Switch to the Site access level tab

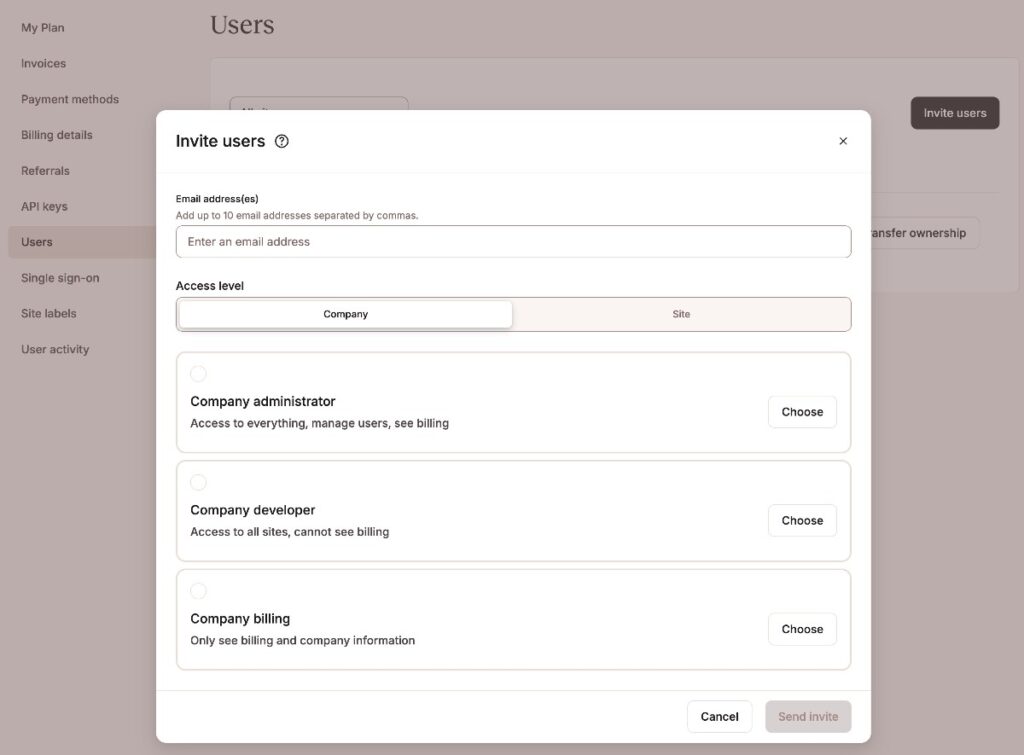(x=681, y=313)
